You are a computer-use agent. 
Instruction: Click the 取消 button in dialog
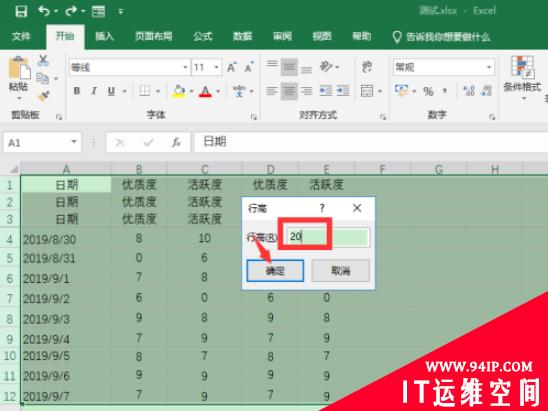340,271
